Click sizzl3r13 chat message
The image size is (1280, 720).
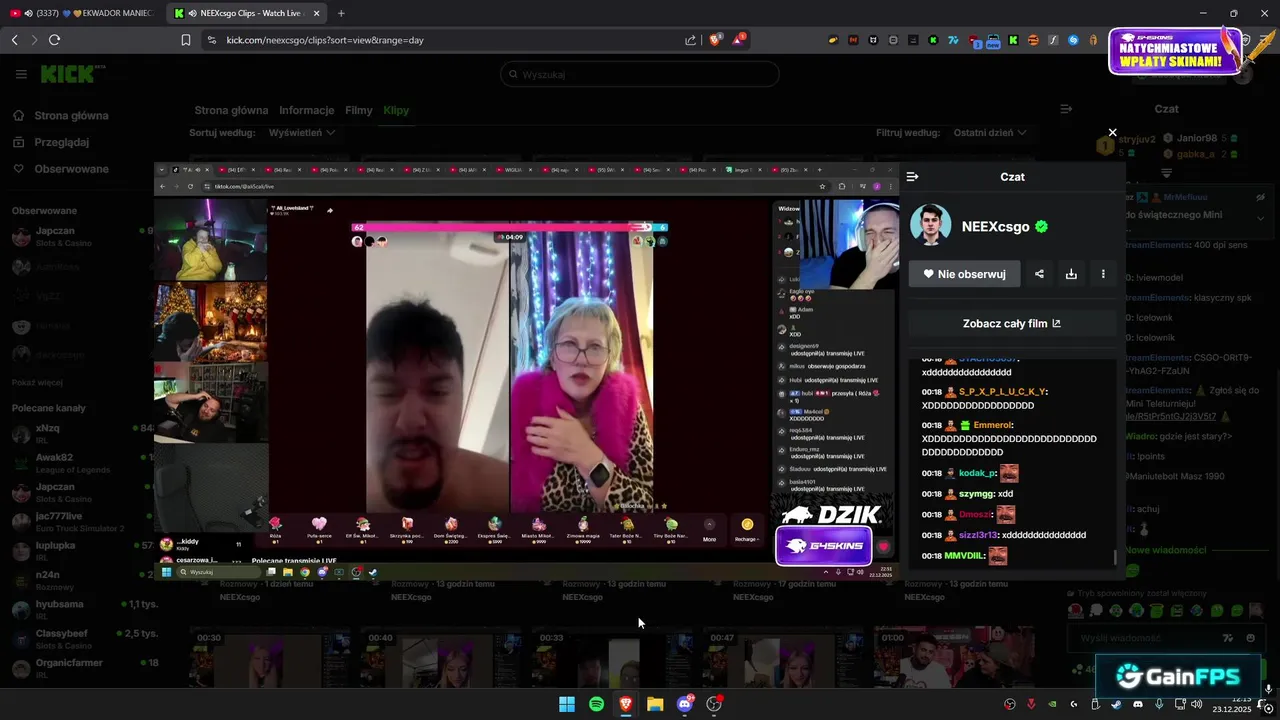[x=1004, y=535]
